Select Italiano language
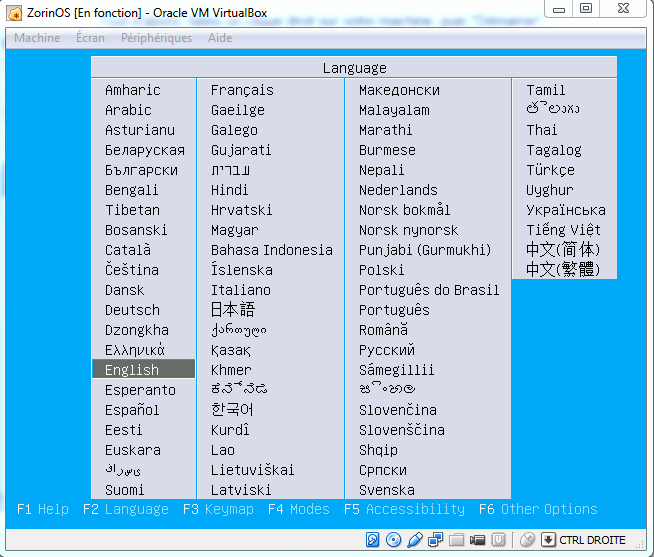The image size is (654, 557). tap(241, 290)
